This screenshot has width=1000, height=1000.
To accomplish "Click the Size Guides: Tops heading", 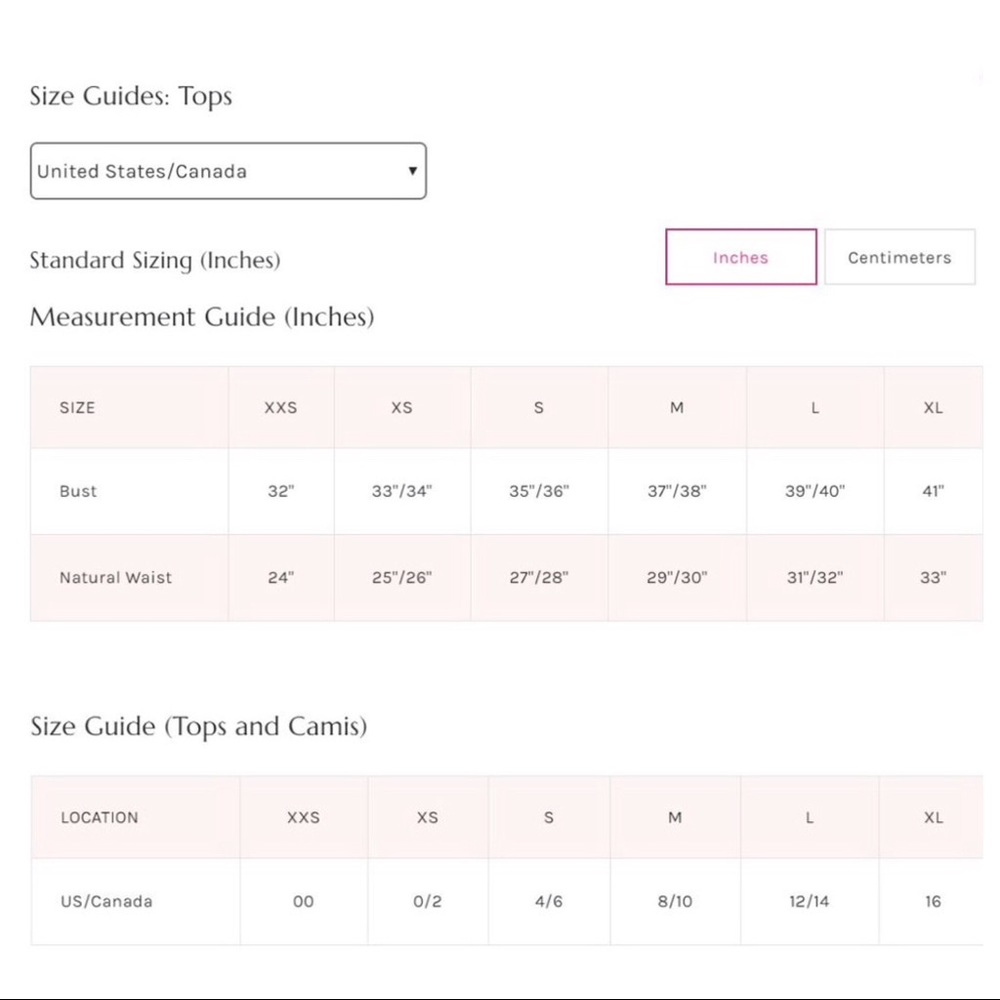I will click(x=131, y=96).
